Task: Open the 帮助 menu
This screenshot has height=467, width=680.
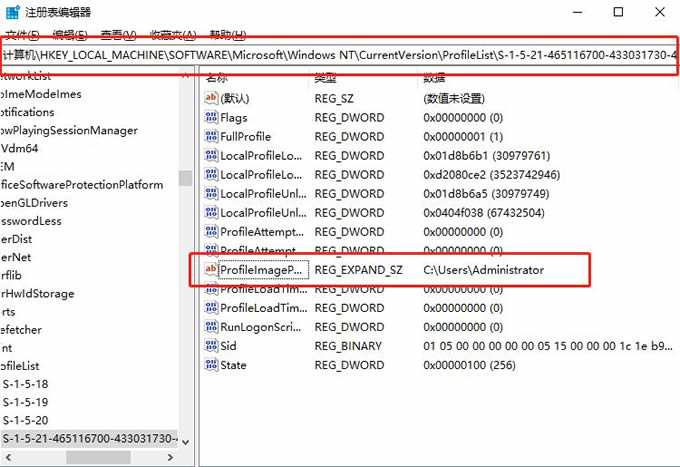Action: pos(227,33)
